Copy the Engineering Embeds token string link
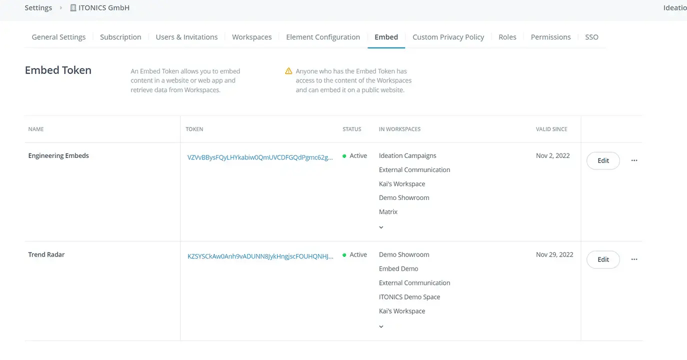The width and height of the screenshot is (687, 360). (x=260, y=158)
